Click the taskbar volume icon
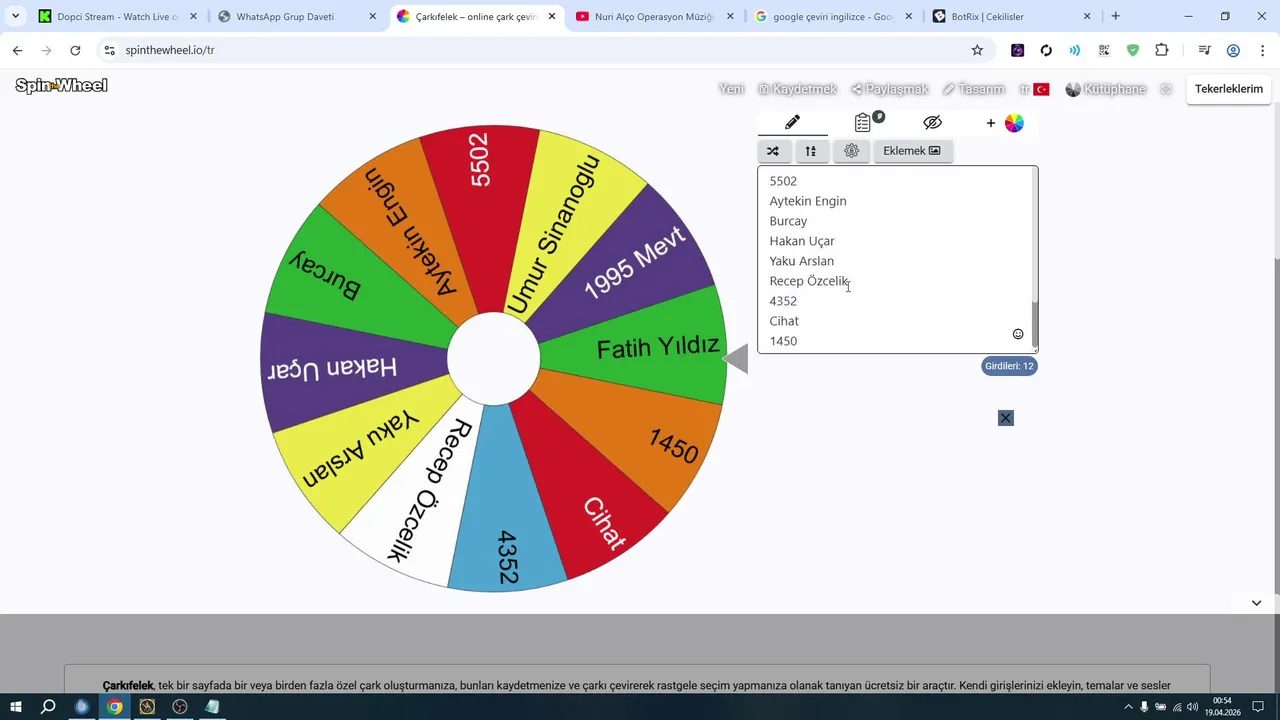Screen dimensions: 1280x720 coord(1192,707)
